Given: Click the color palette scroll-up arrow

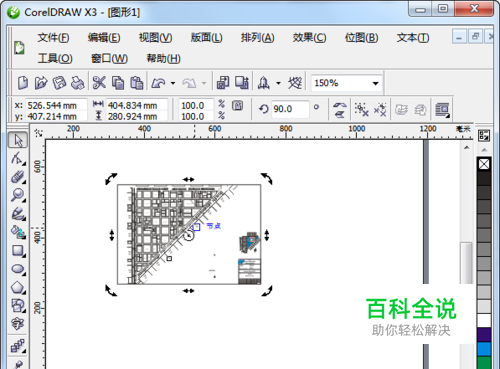Looking at the screenshot, I should click(x=484, y=150).
